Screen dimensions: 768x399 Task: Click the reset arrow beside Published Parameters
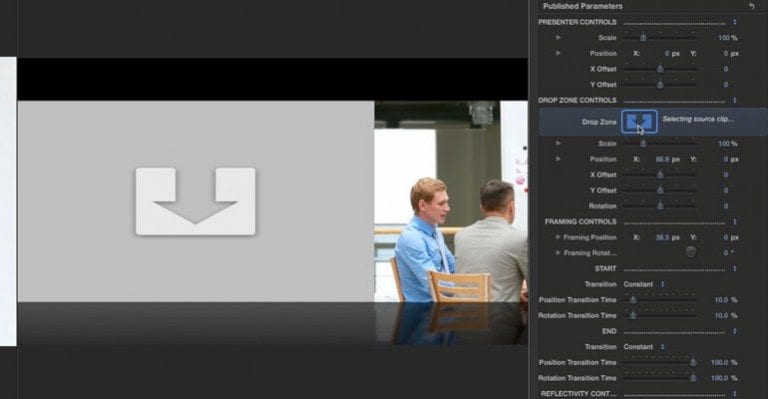click(752, 6)
